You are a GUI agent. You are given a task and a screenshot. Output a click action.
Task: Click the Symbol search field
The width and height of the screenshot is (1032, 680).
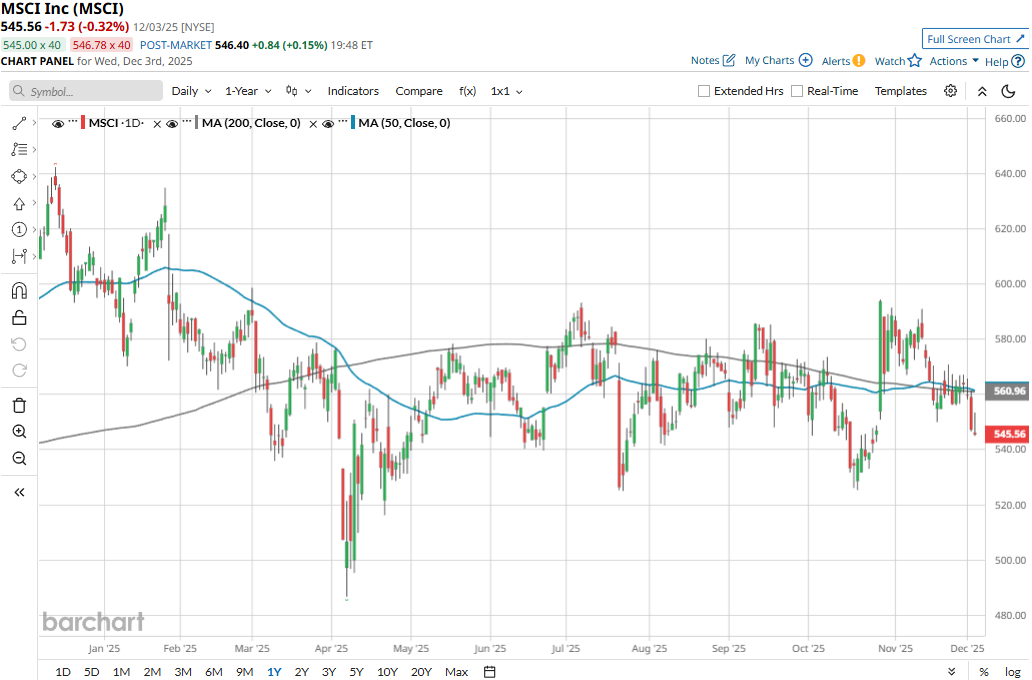coord(86,91)
